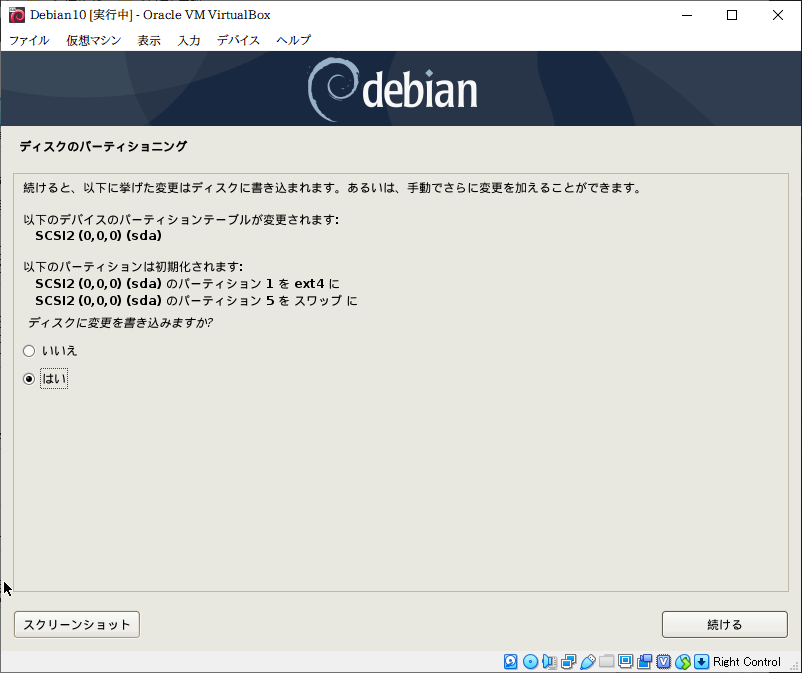This screenshot has width=802, height=673.
Task: Click the ディスクに変更を書き込みますか? question text
Action: tap(120, 323)
